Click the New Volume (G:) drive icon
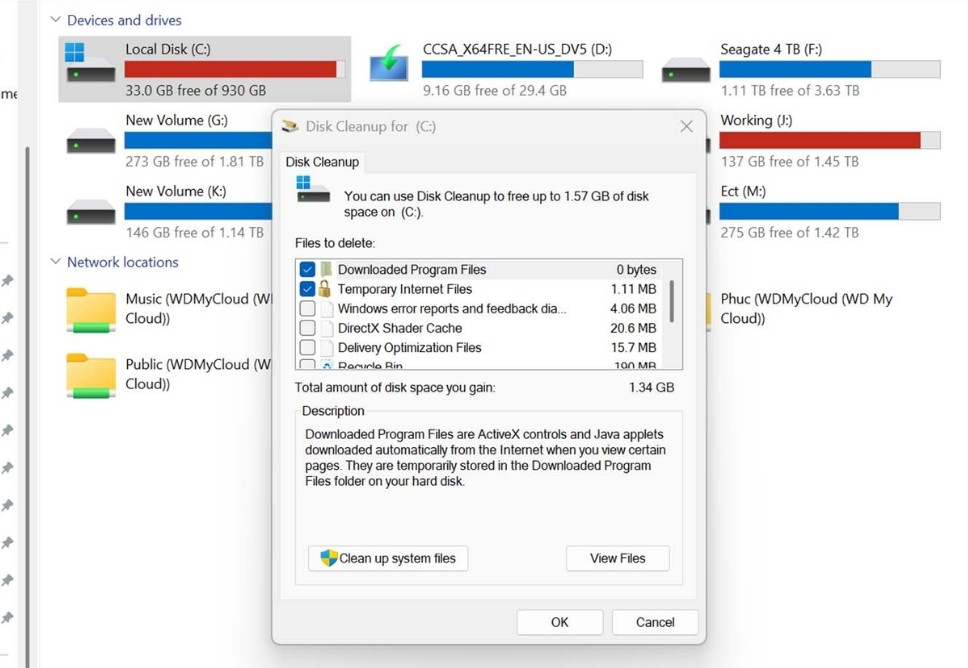The height and width of the screenshot is (668, 968). (x=90, y=140)
